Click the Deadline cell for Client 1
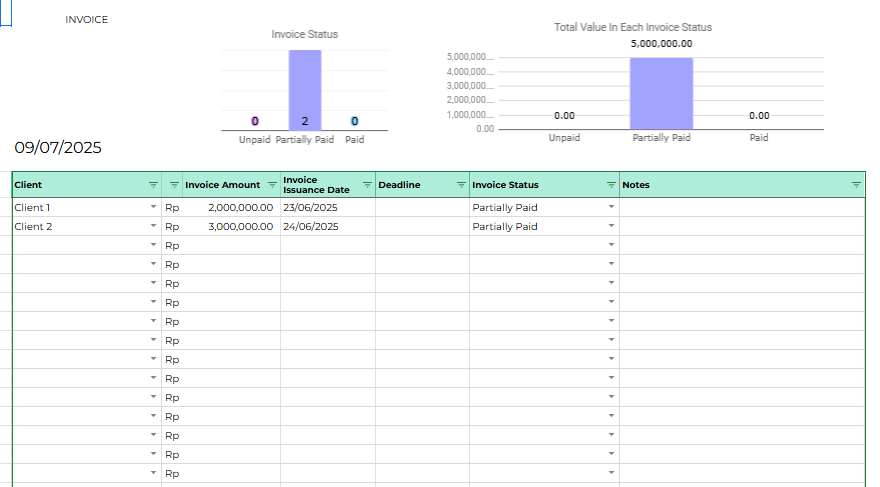880x487 pixels. click(x=422, y=208)
